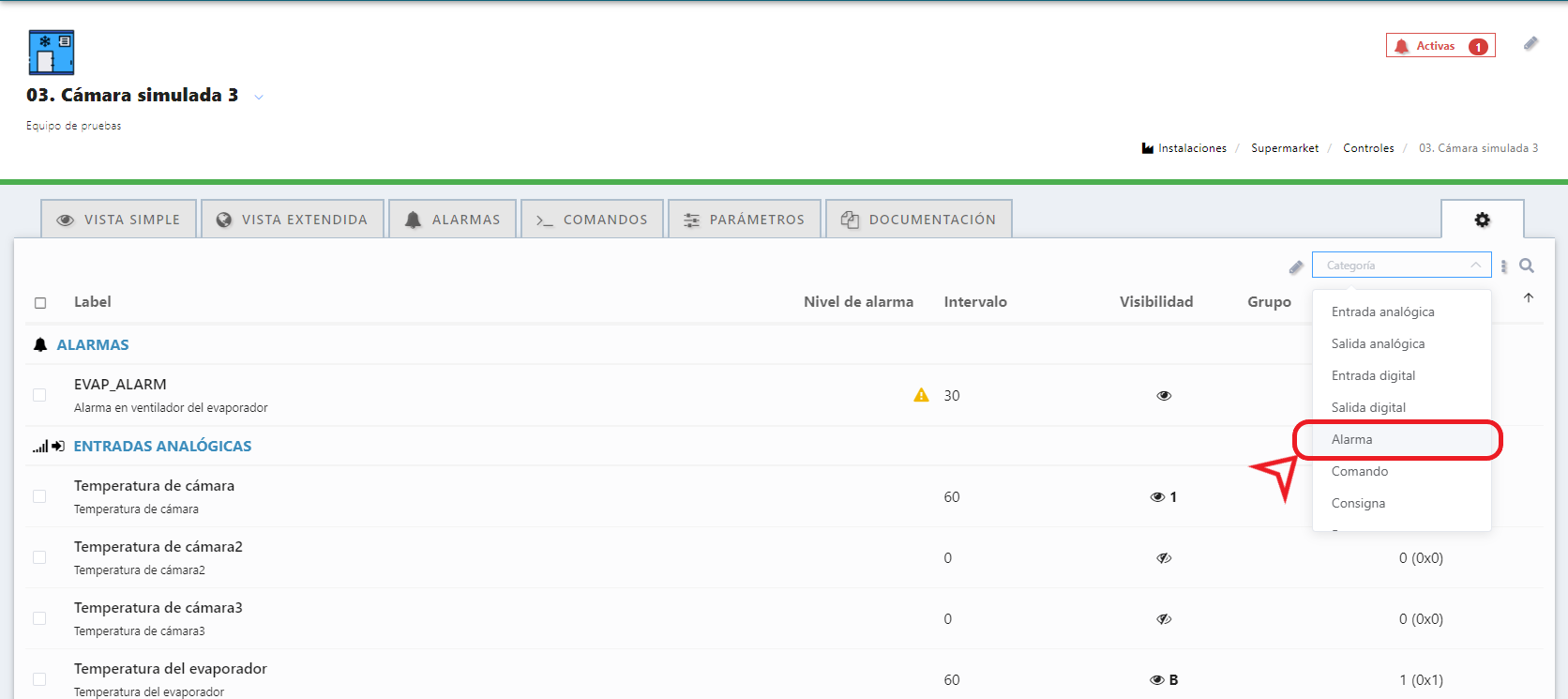
Task: Open the gear settings tab
Action: [x=1482, y=220]
